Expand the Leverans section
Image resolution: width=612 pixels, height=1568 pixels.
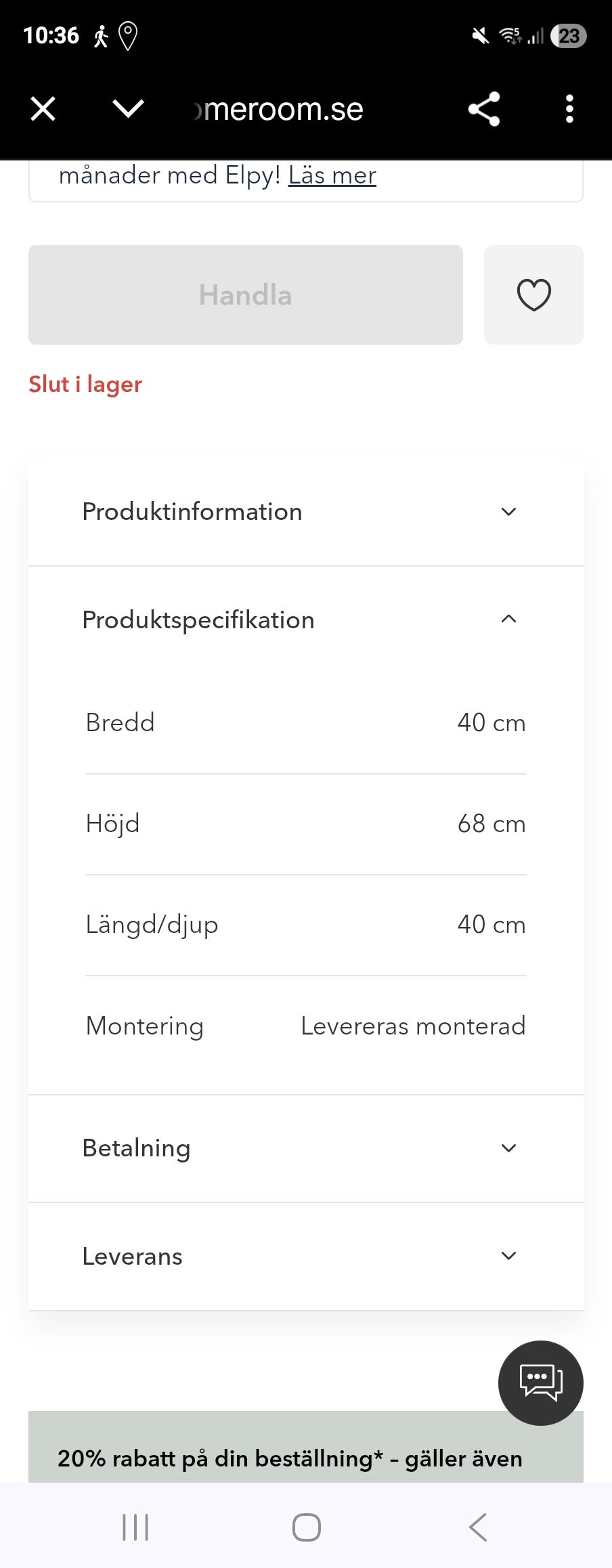pos(305,1257)
